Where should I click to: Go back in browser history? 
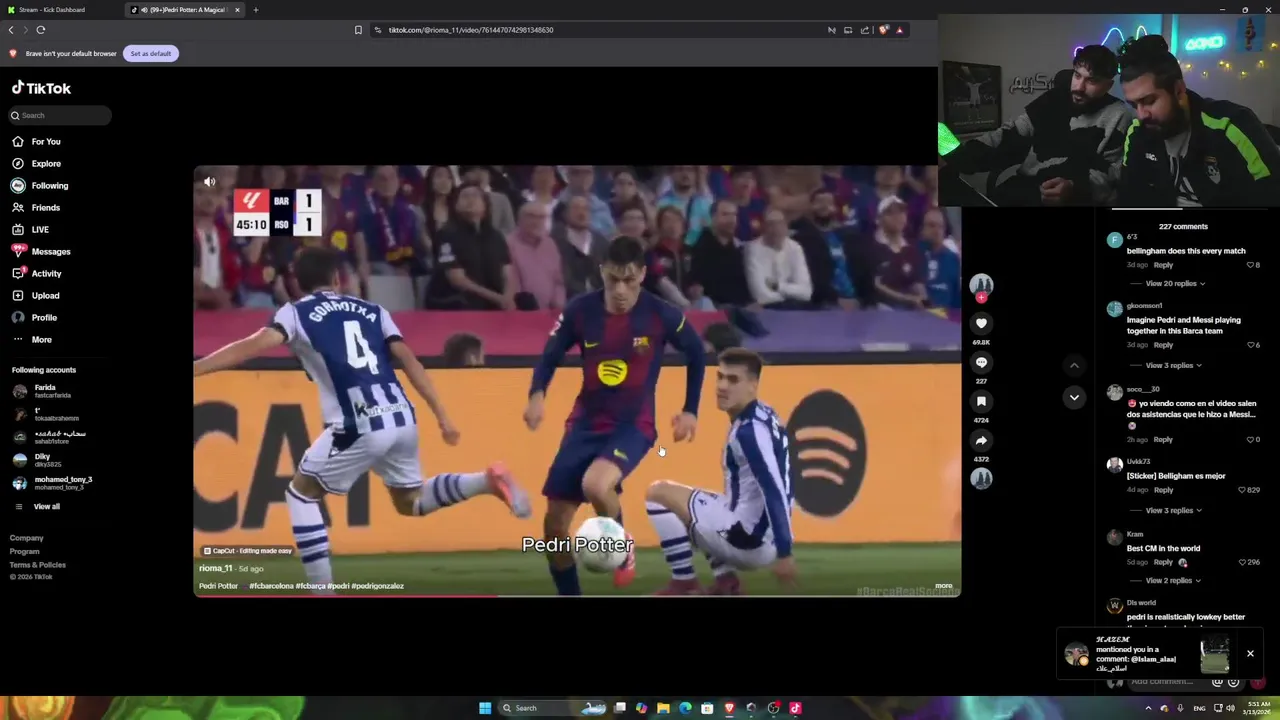11,30
